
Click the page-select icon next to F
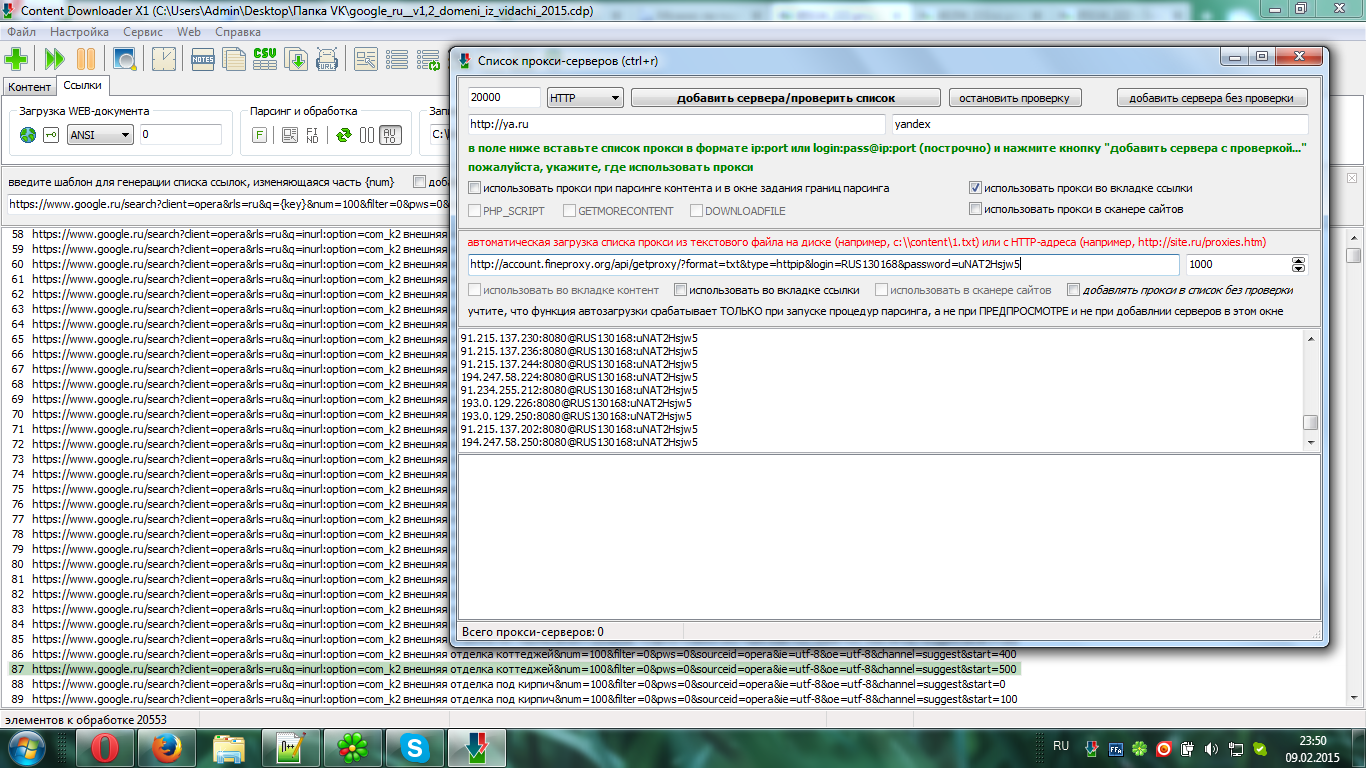(289, 135)
